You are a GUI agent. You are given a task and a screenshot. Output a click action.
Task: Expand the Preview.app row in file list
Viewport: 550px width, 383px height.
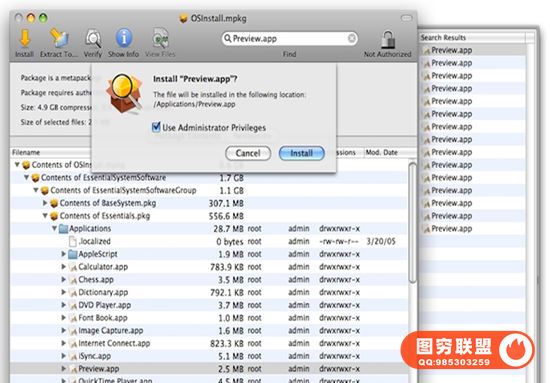[63, 369]
